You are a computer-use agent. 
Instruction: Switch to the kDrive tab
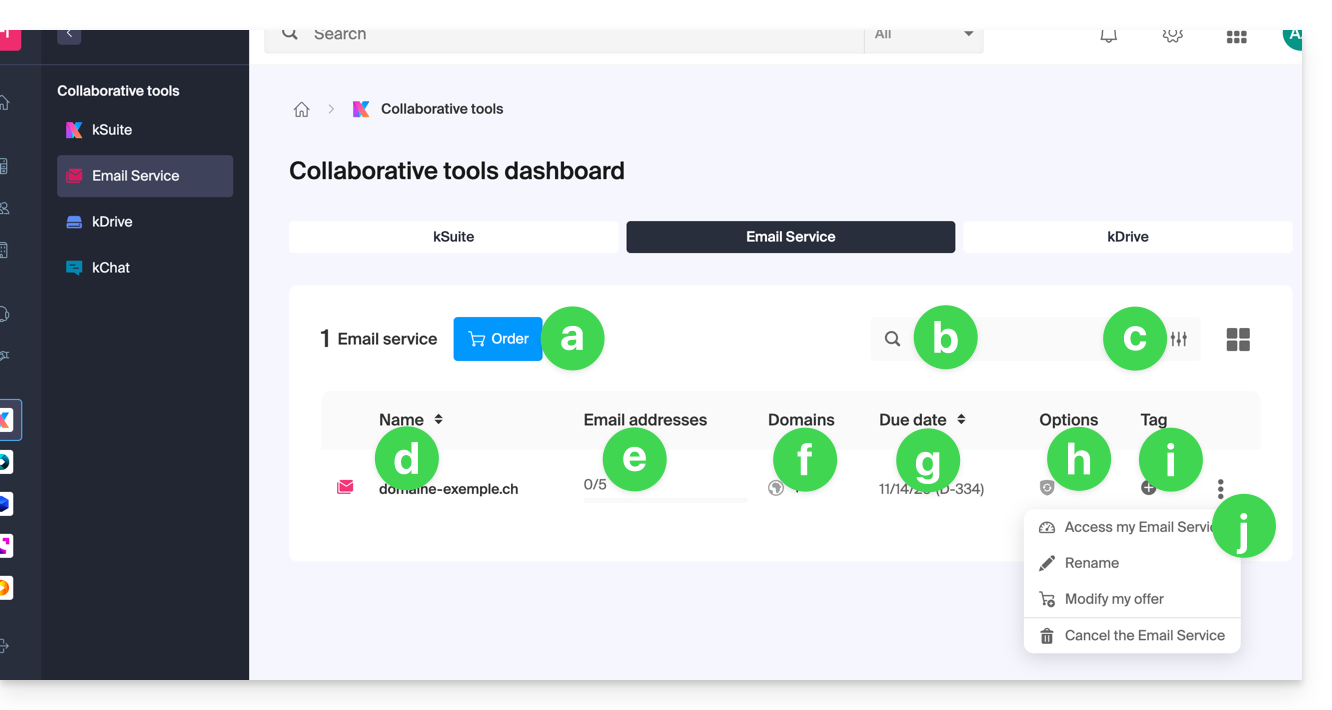(1127, 237)
